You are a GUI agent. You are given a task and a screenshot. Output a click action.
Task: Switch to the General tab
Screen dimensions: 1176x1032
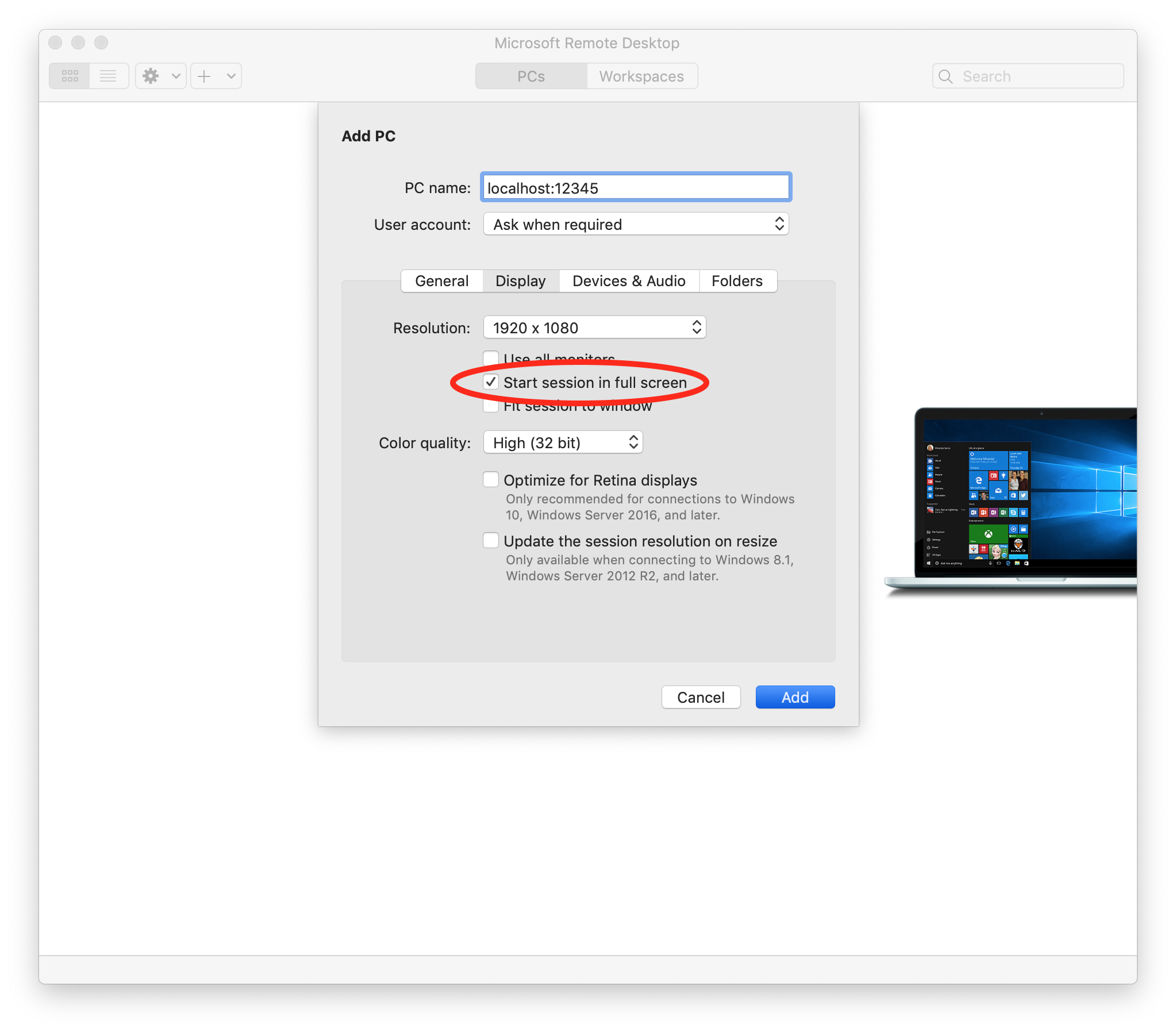click(441, 281)
